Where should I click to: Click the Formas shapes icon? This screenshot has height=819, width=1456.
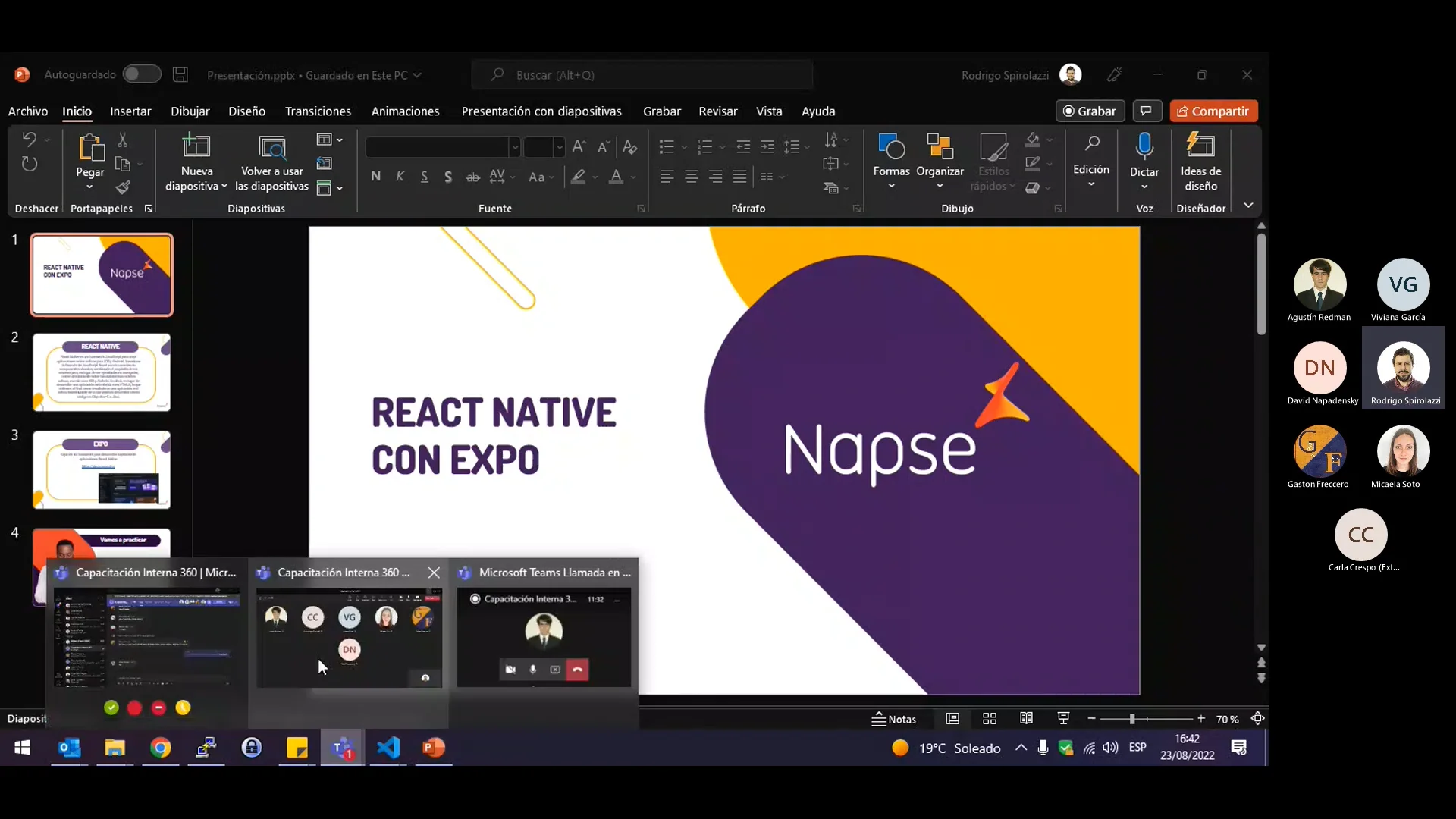[891, 146]
